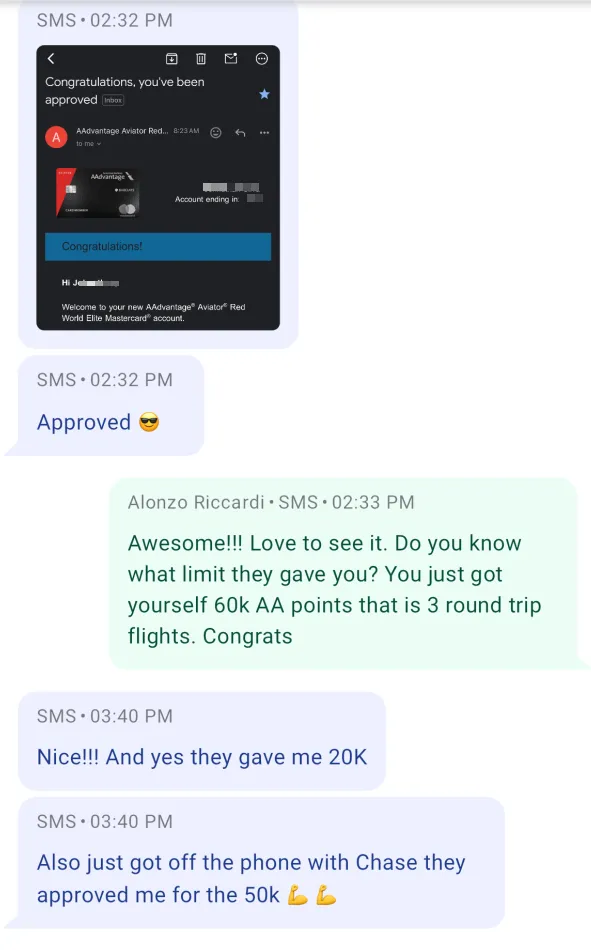Toggle the blue star on the email
Screen dimensions: 591x950
point(264,94)
